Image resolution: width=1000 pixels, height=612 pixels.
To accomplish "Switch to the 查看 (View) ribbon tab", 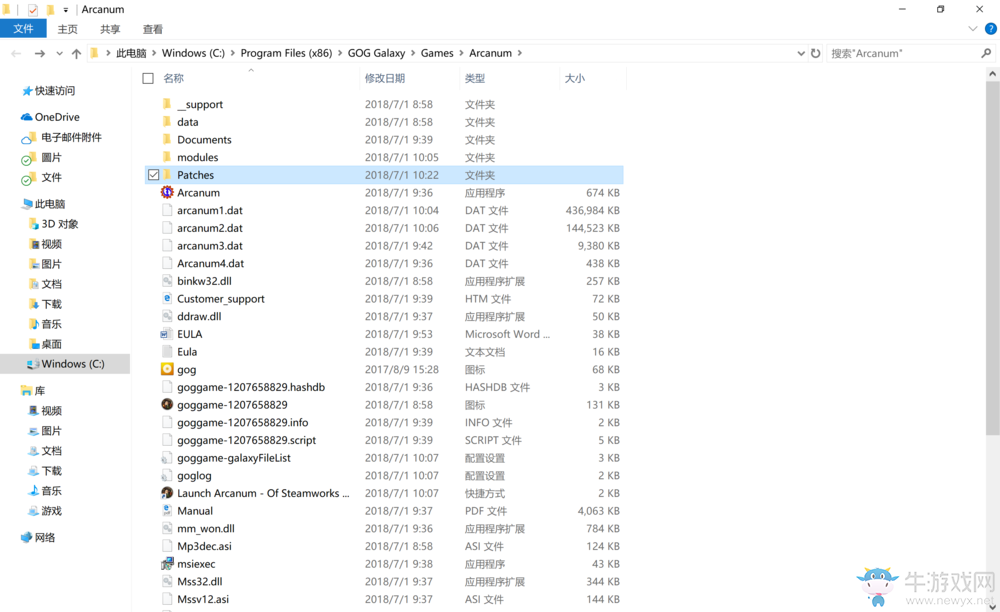I will pyautogui.click(x=152, y=29).
